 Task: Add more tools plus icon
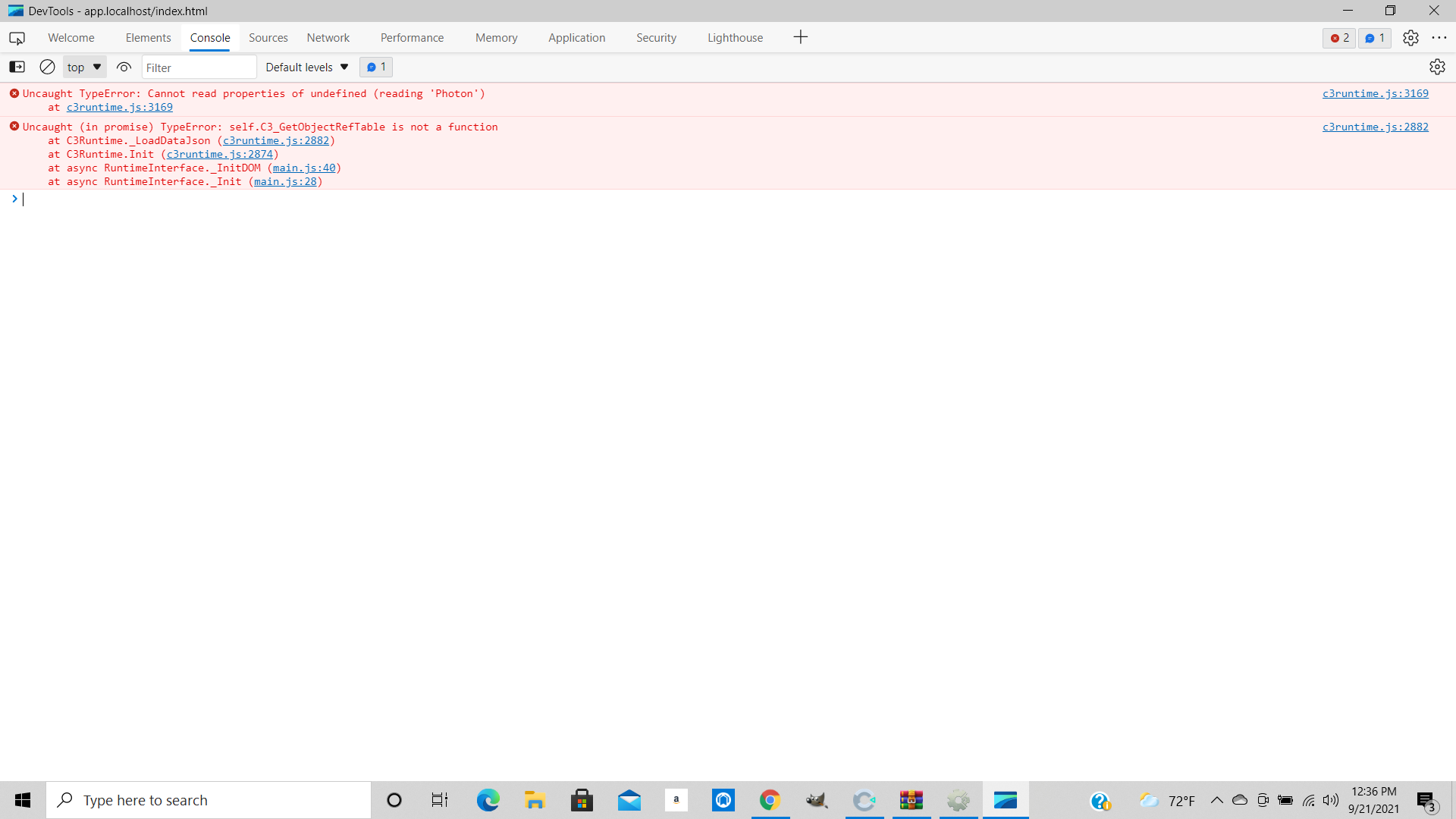(x=800, y=37)
